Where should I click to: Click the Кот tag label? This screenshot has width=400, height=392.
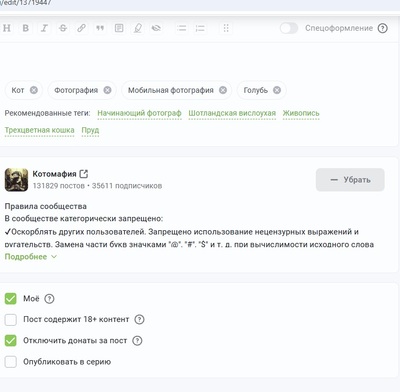(x=18, y=90)
